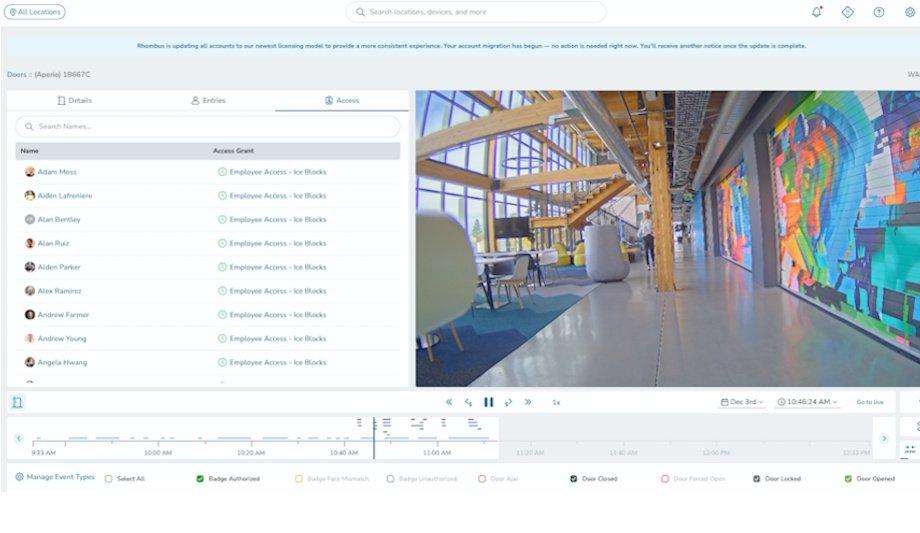
Task: Open Andrew Young's Employee Access grant link
Action: (x=278, y=339)
